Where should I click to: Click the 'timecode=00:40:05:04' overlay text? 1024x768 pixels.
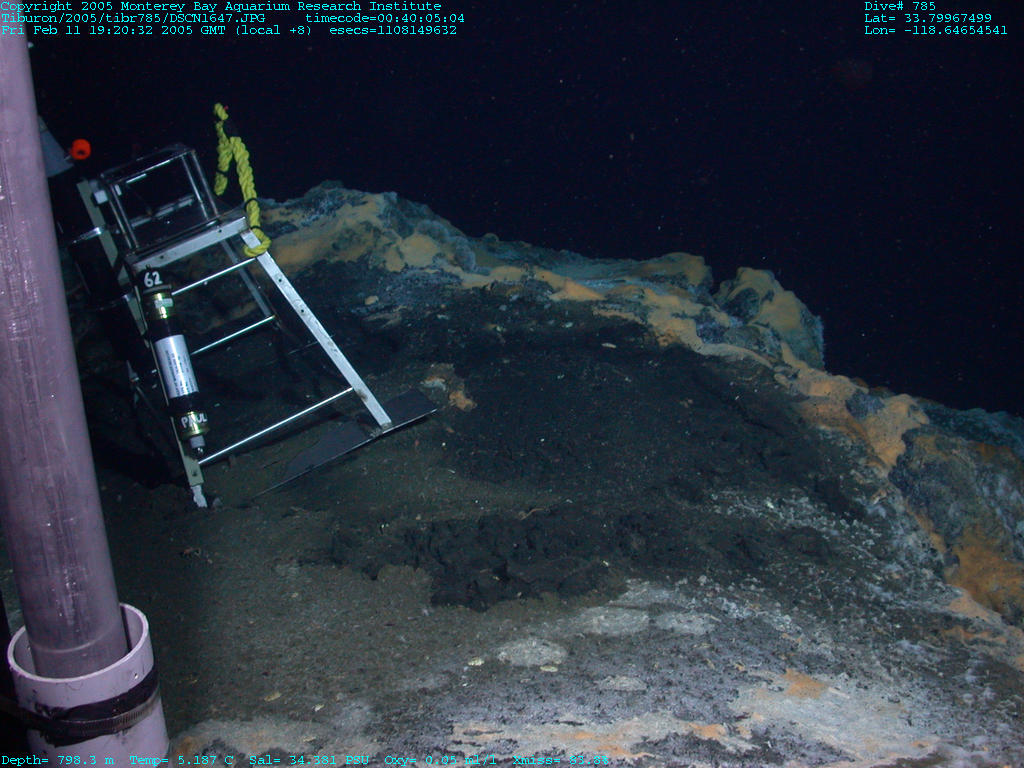pos(385,18)
